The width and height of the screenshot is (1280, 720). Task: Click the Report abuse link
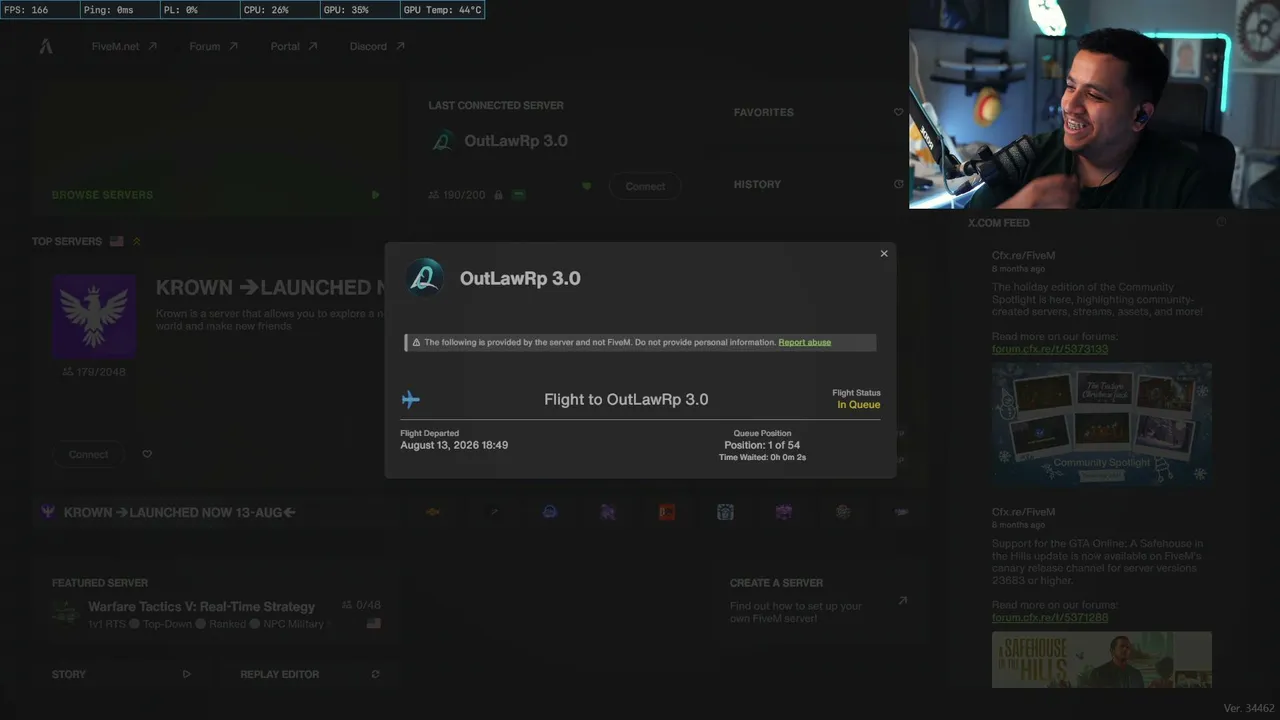pyautogui.click(x=805, y=342)
